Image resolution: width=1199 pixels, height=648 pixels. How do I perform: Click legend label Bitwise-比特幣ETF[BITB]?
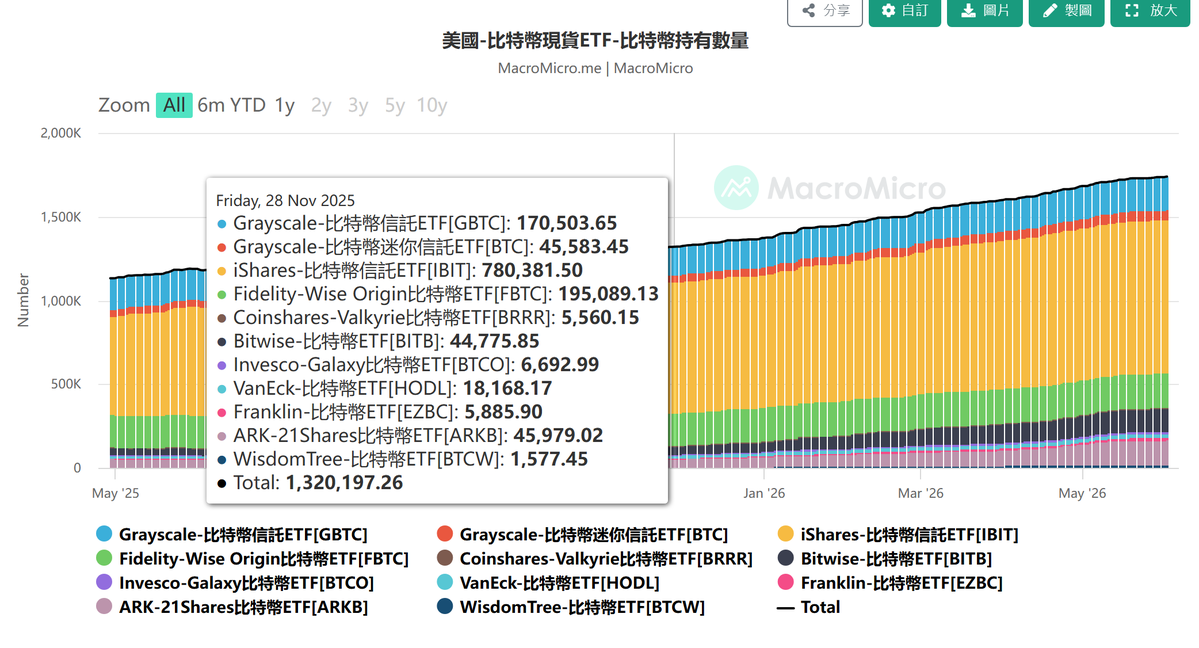tap(896, 559)
